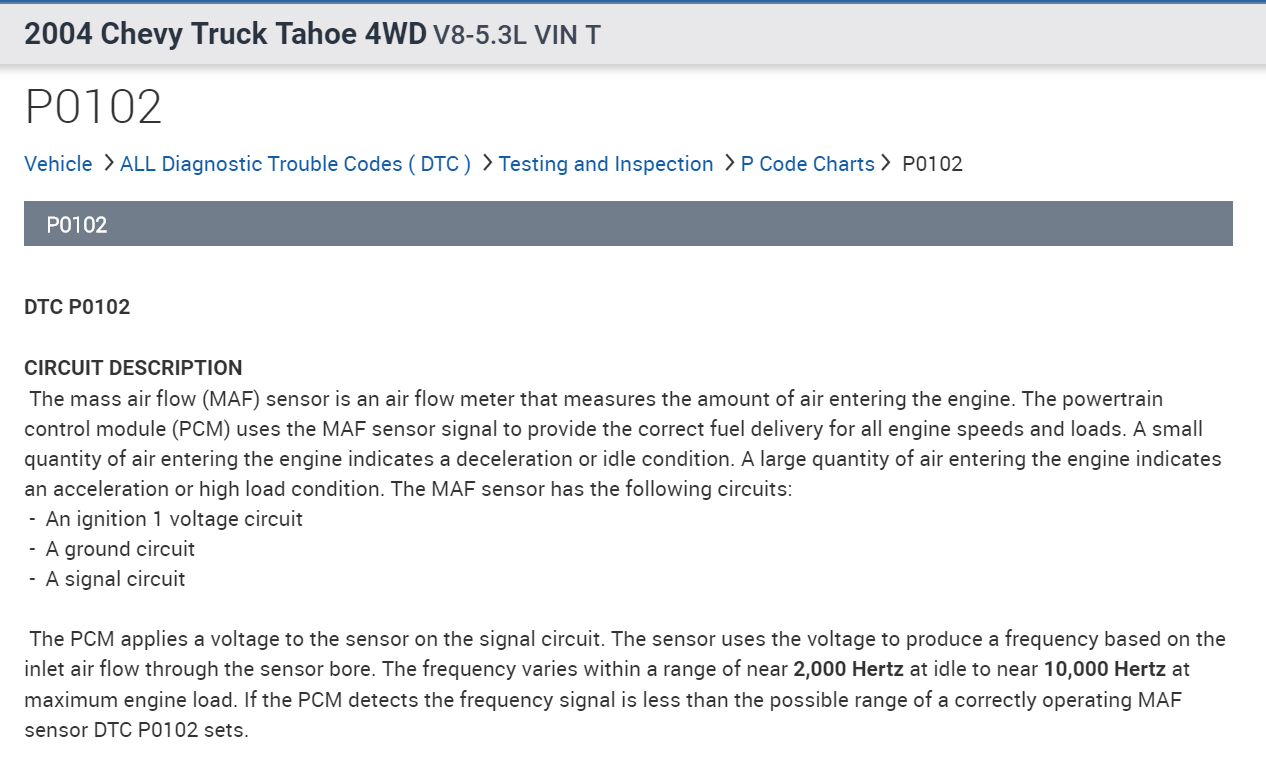
Task: Click chevron following ALL Diagnostic Trouble Codes
Action: click(x=487, y=164)
